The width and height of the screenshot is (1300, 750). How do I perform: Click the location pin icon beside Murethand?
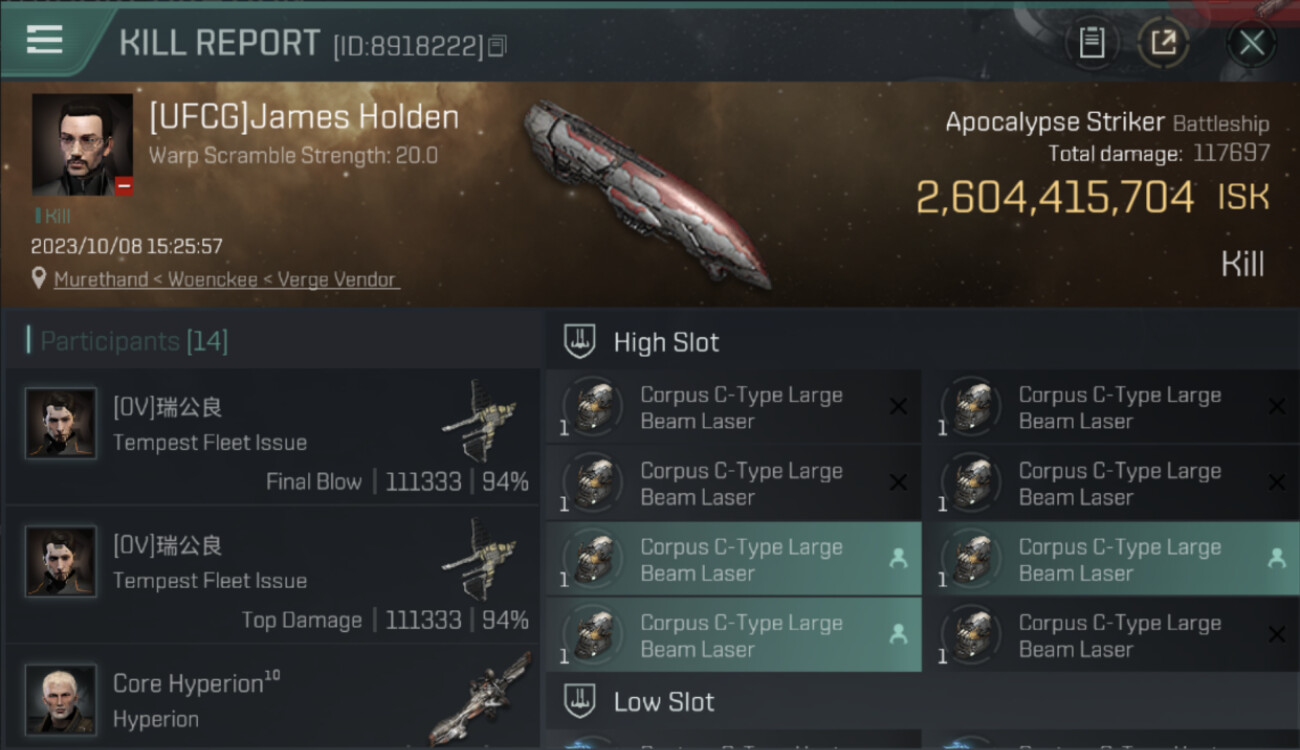point(39,279)
